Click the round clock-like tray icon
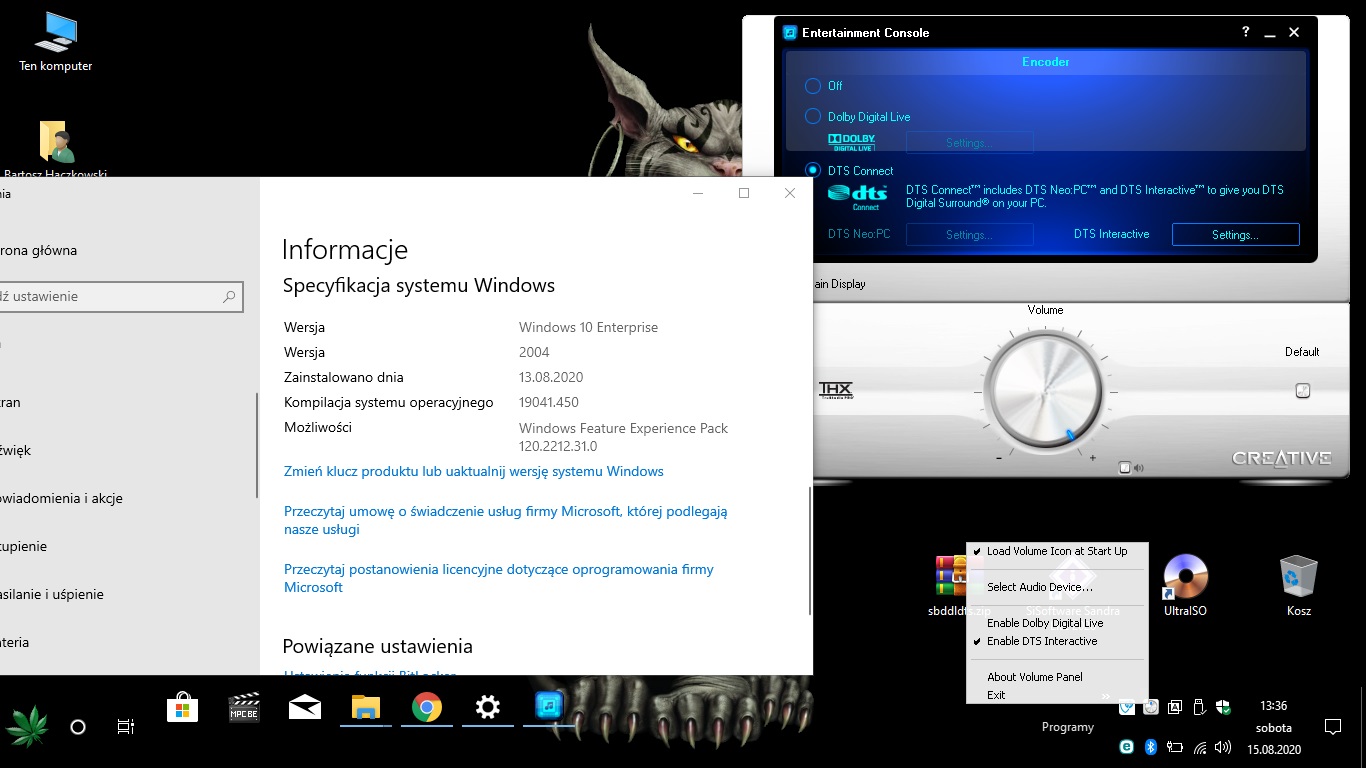Viewport: 1366px width, 768px height. [x=1151, y=707]
